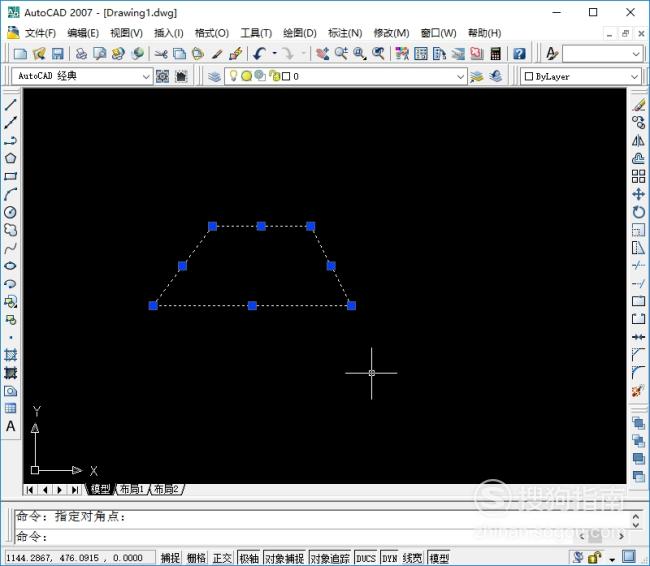Open the 标注(N) menu
Screen dimensions: 650x566
(x=345, y=33)
